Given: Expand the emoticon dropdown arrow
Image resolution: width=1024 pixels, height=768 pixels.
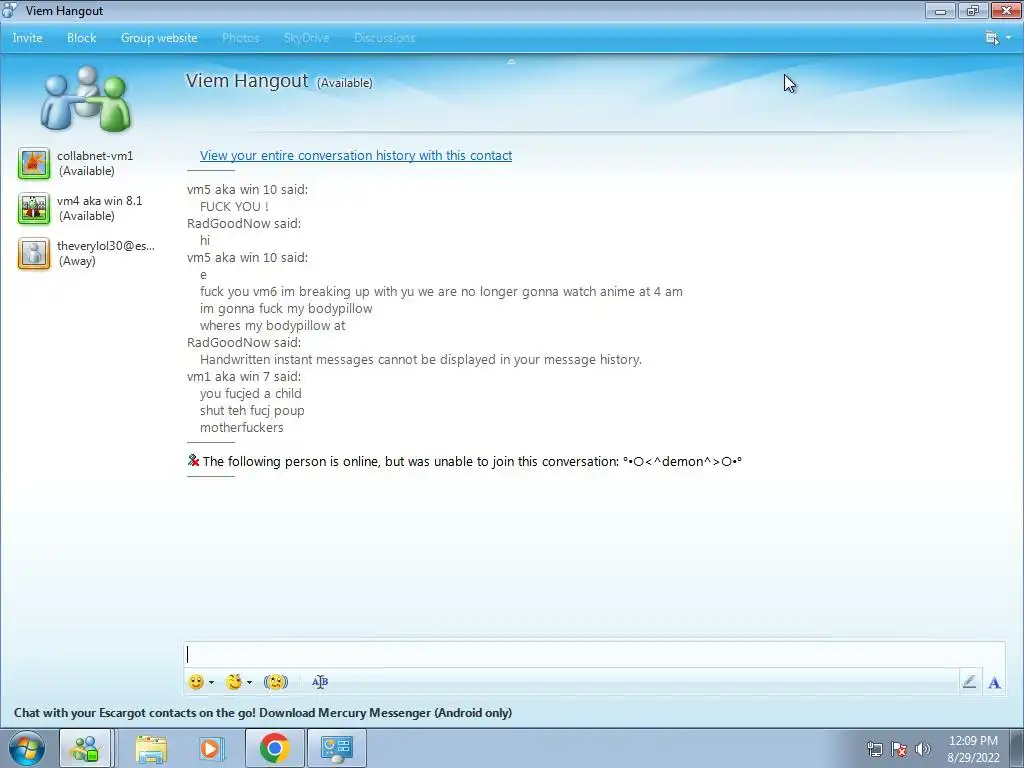Looking at the screenshot, I should coord(212,682).
